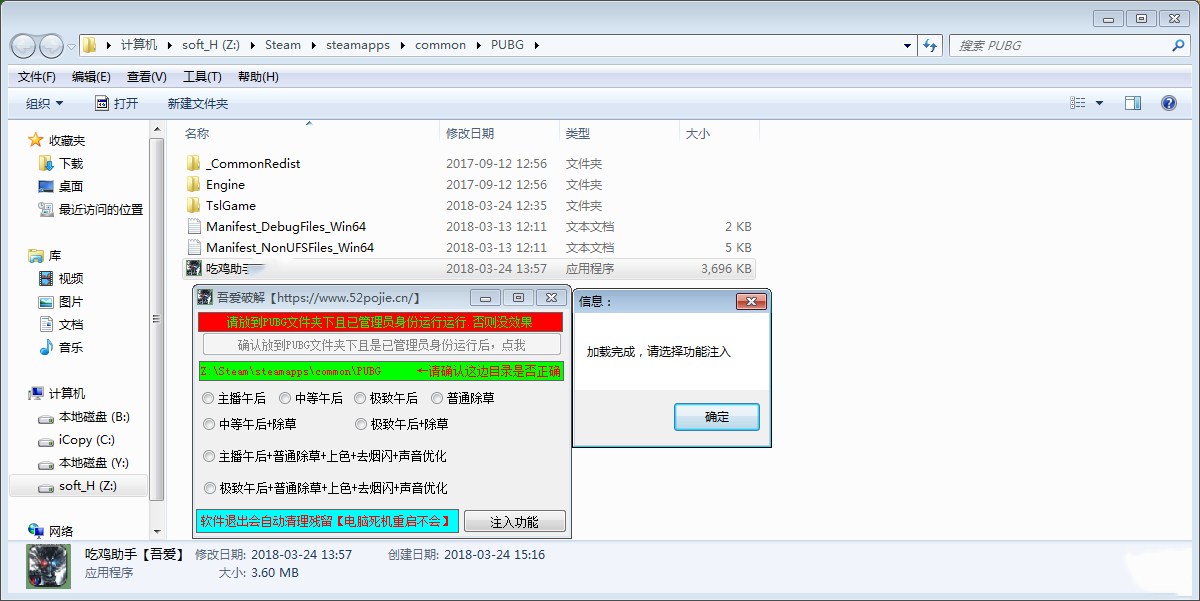Screen dimensions: 1200x601
Task: Click the 计算机 breadcrumb segment
Action: (139, 45)
